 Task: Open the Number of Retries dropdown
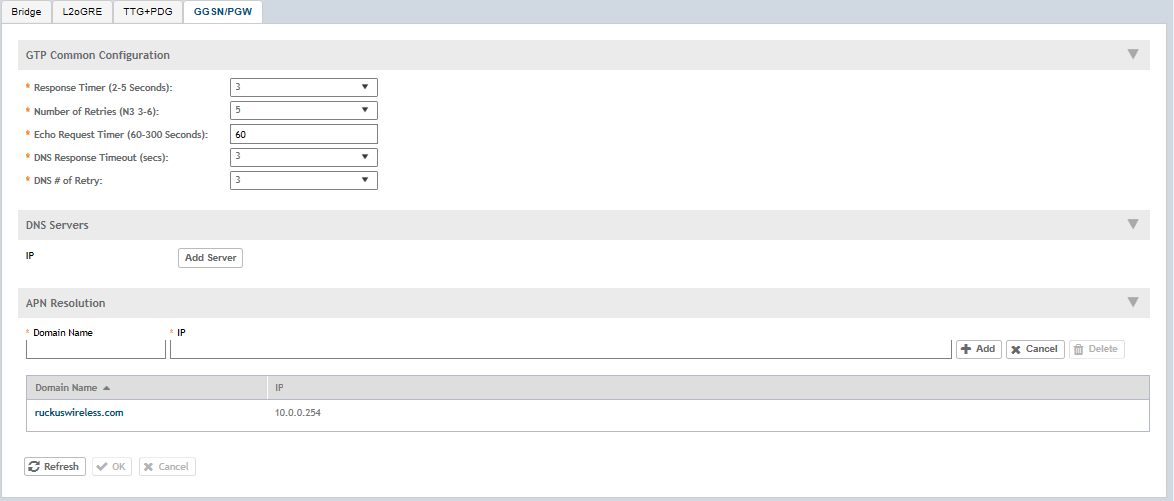click(303, 110)
